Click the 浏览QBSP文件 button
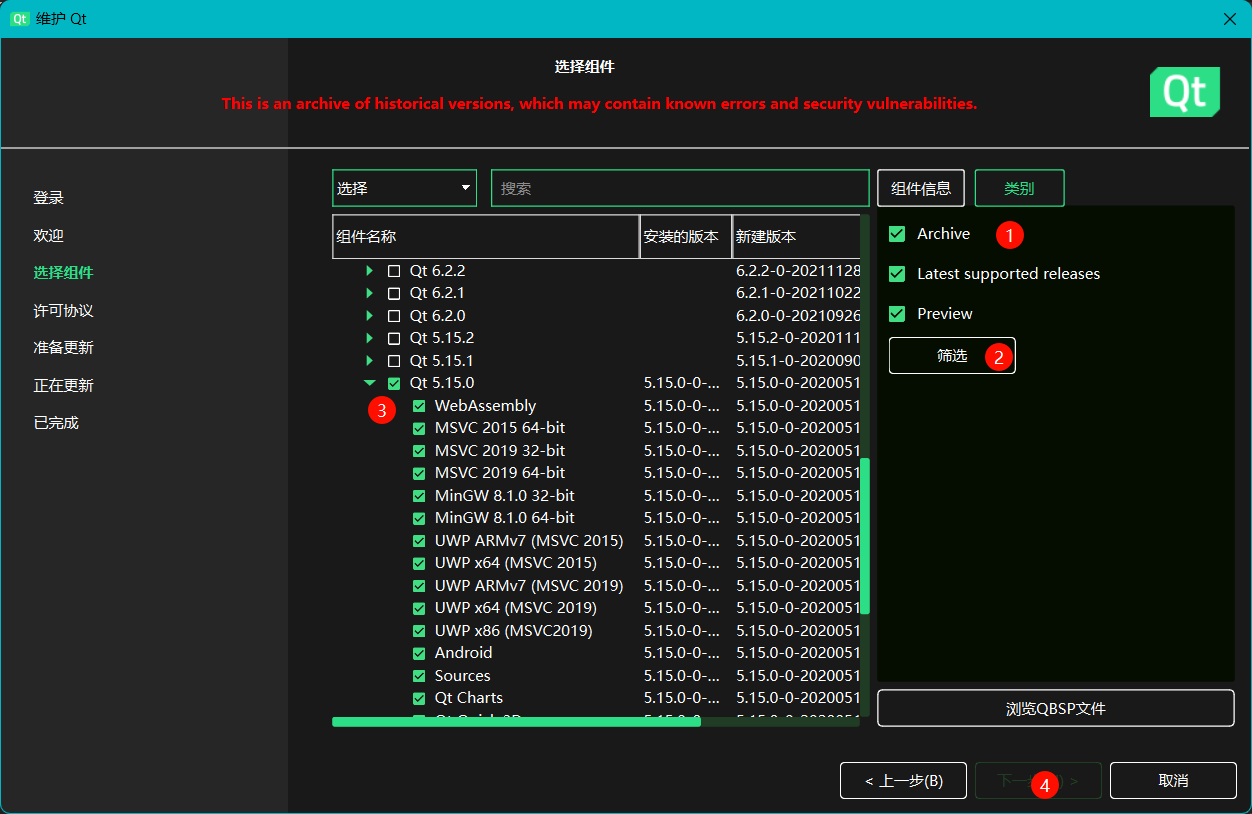Screen dimensions: 1252x814 [1056, 709]
